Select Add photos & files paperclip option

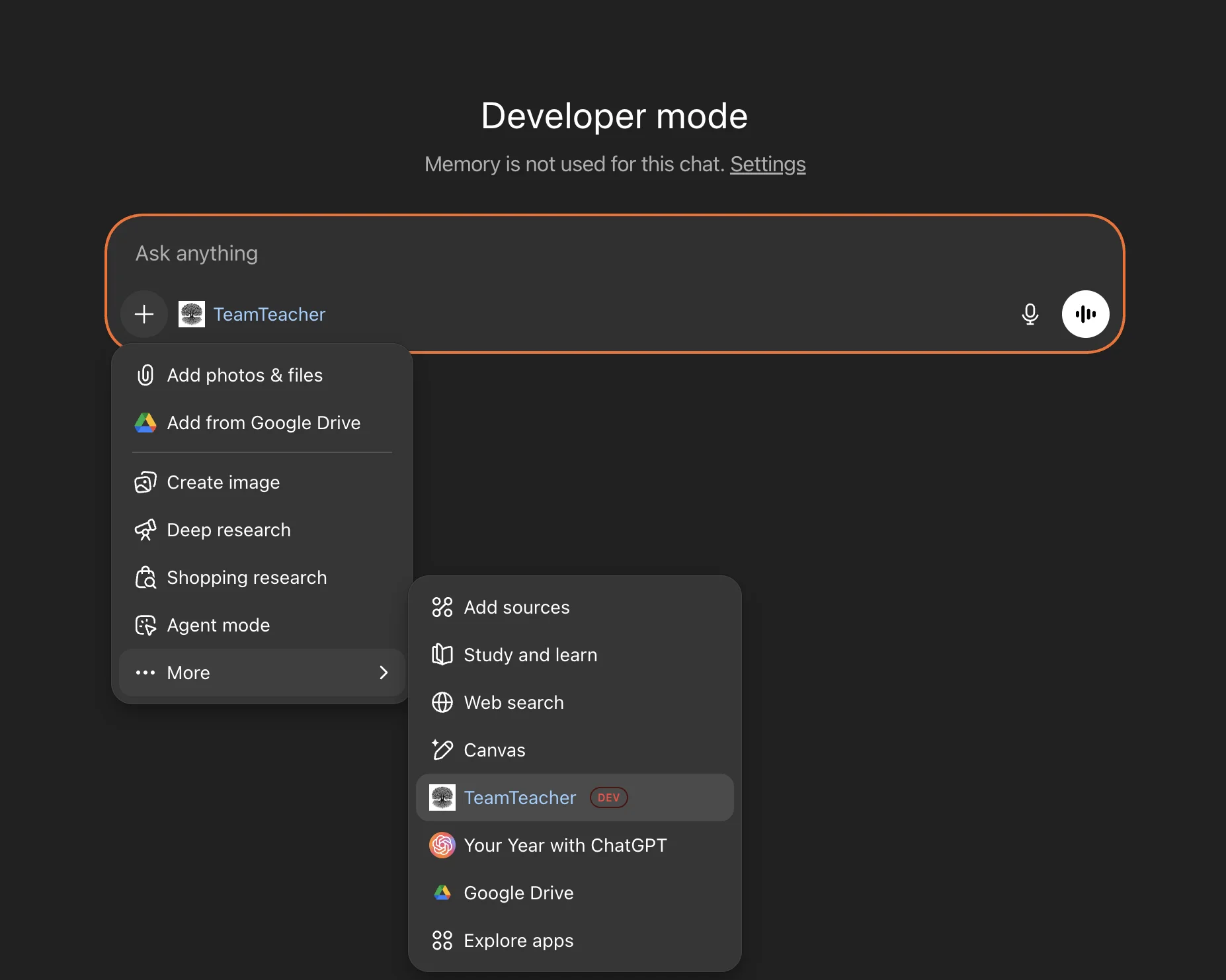(x=245, y=375)
